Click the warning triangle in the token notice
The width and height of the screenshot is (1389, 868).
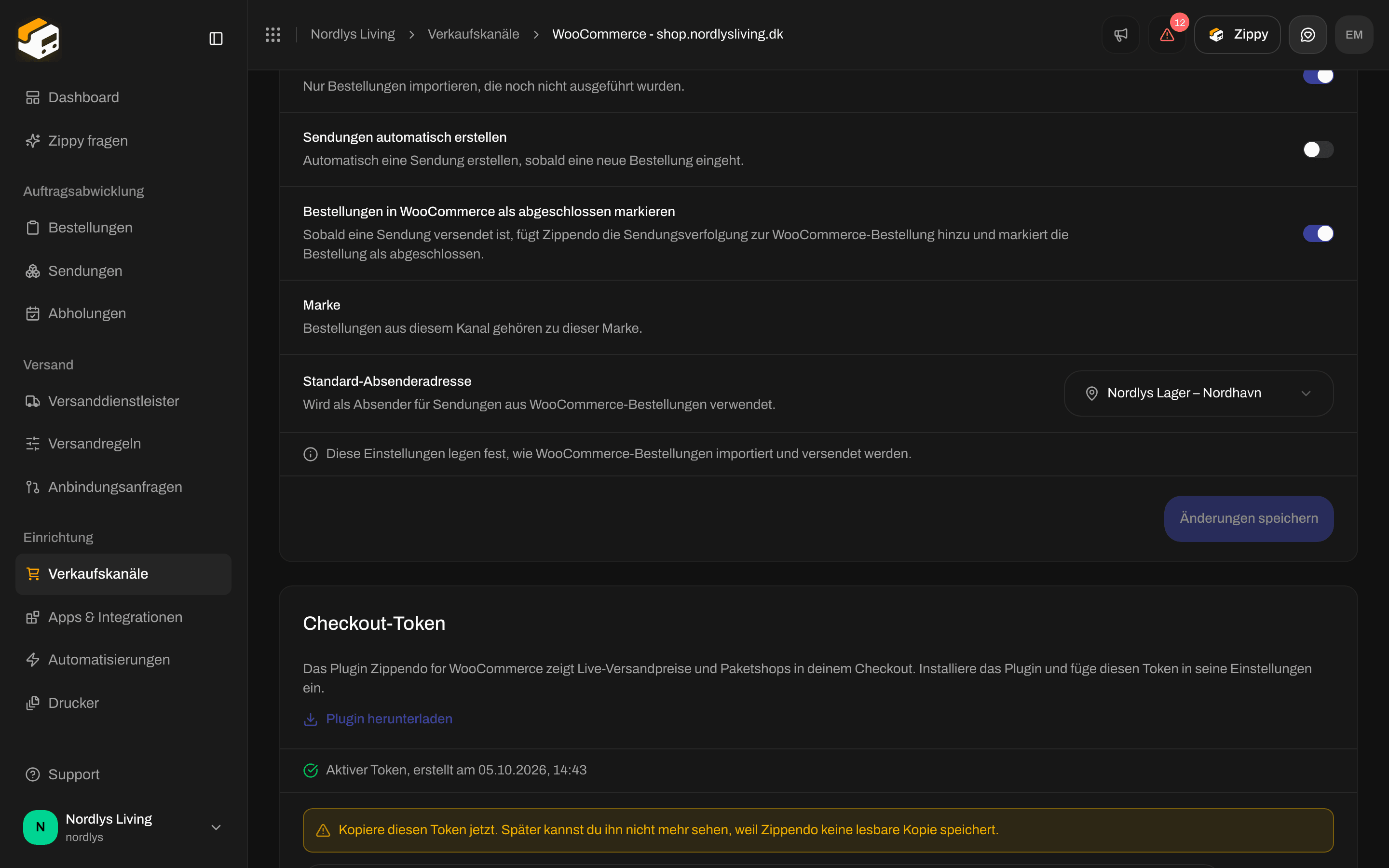coord(323,830)
